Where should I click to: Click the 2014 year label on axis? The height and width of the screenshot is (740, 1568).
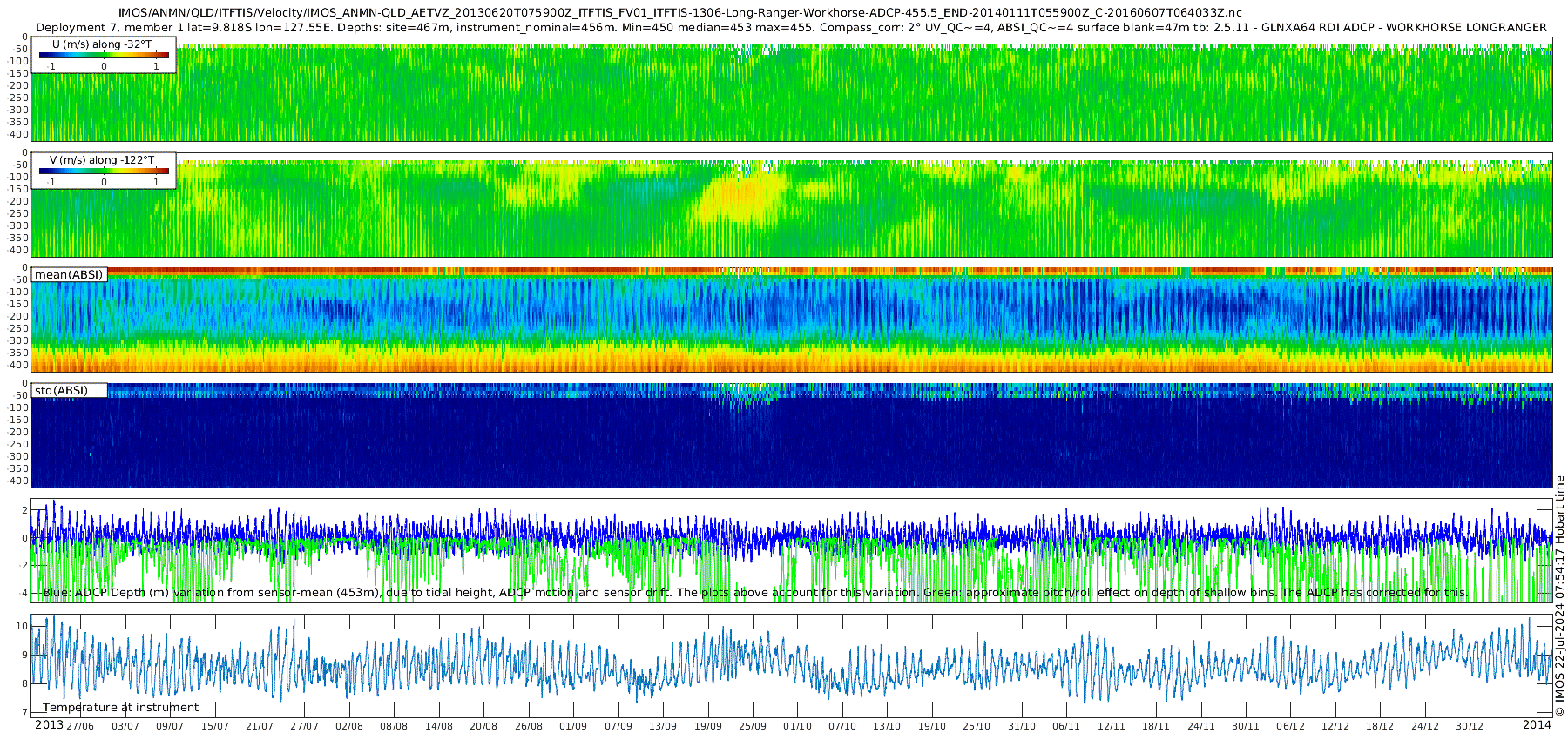coord(1537,725)
